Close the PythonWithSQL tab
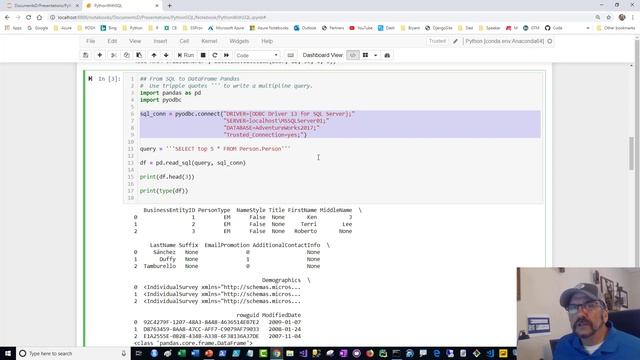Image resolution: width=640 pixels, height=360 pixels. 157,6
